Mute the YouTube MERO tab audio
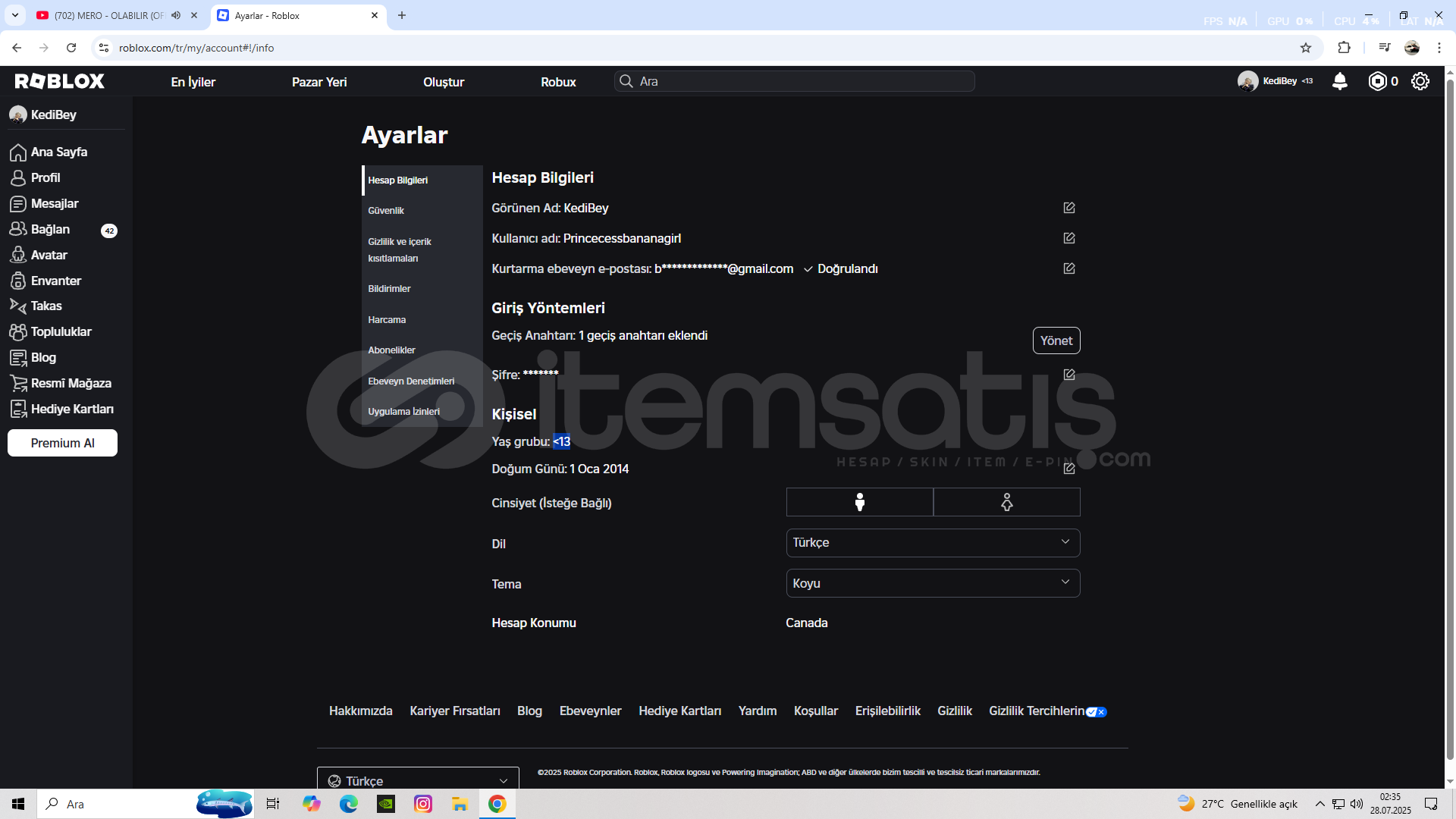 pyautogui.click(x=176, y=15)
